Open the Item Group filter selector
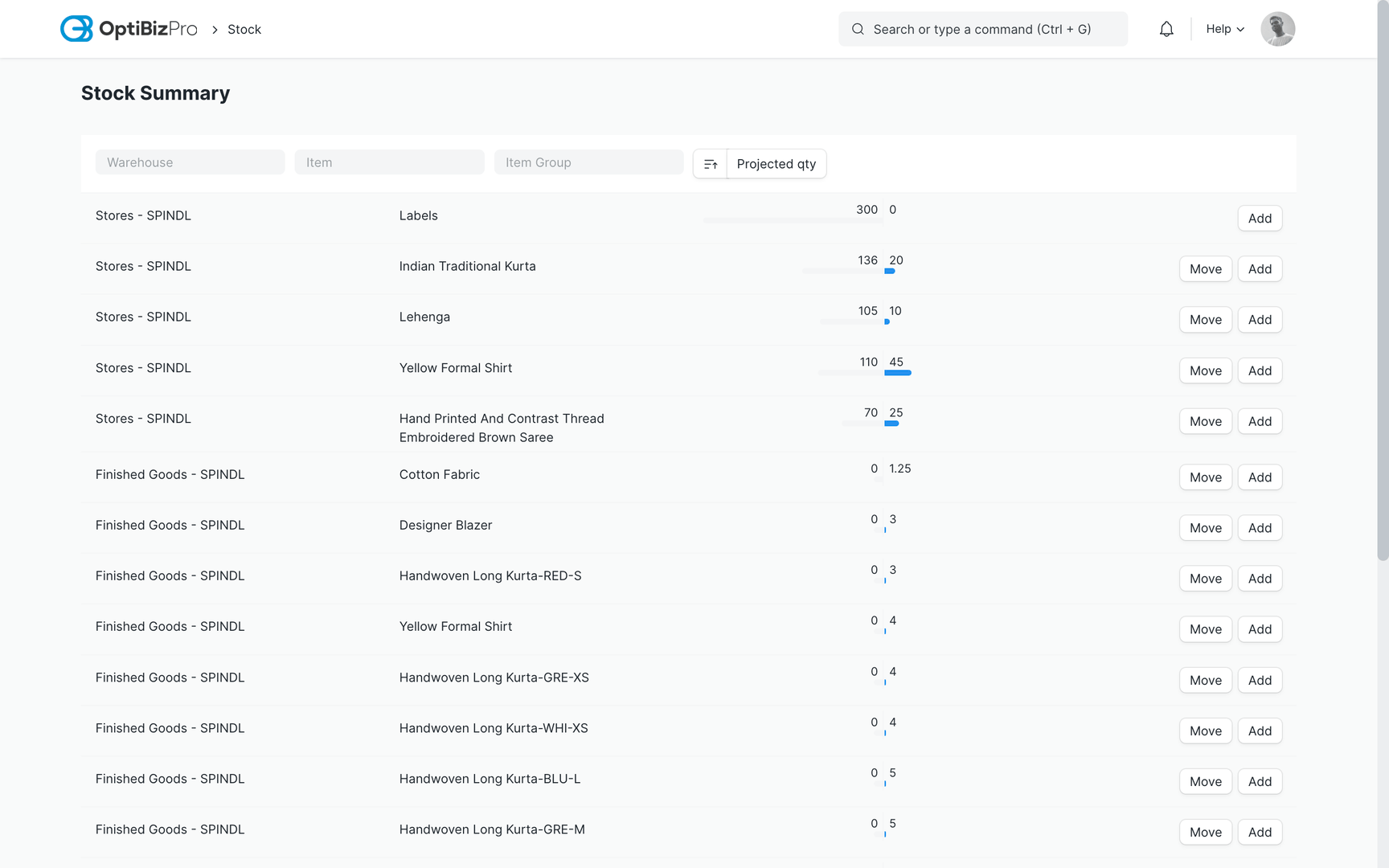The width and height of the screenshot is (1389, 868). point(588,162)
